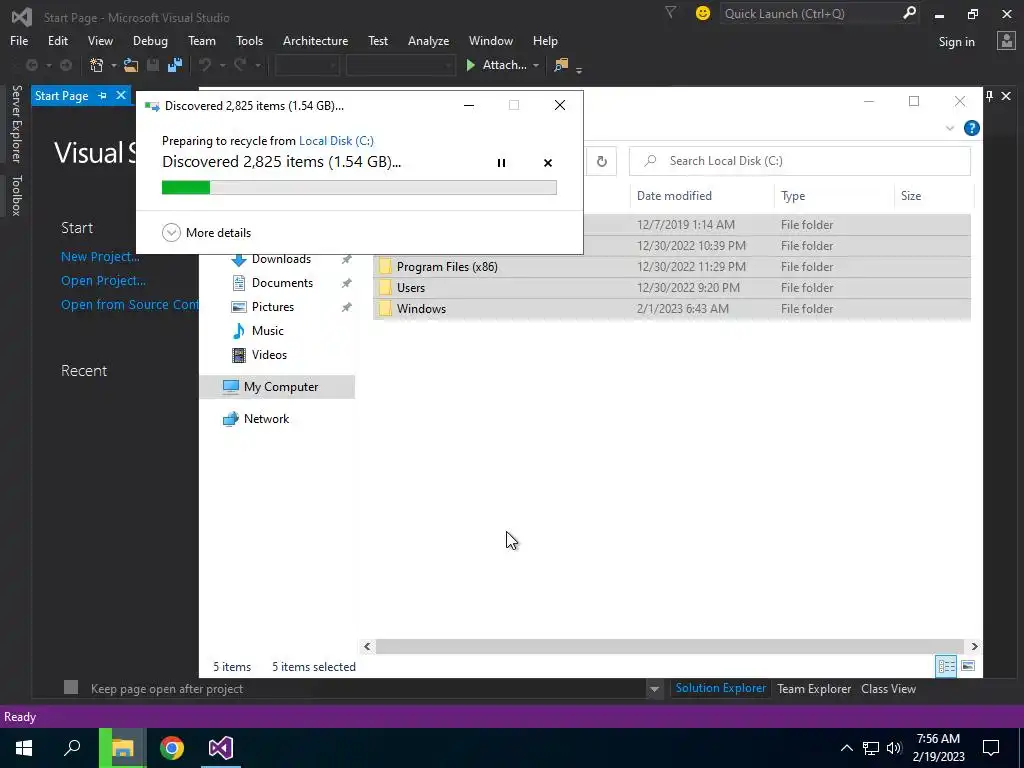1024x768 pixels.
Task: Click Open from Source Control link
Action: [129, 305]
